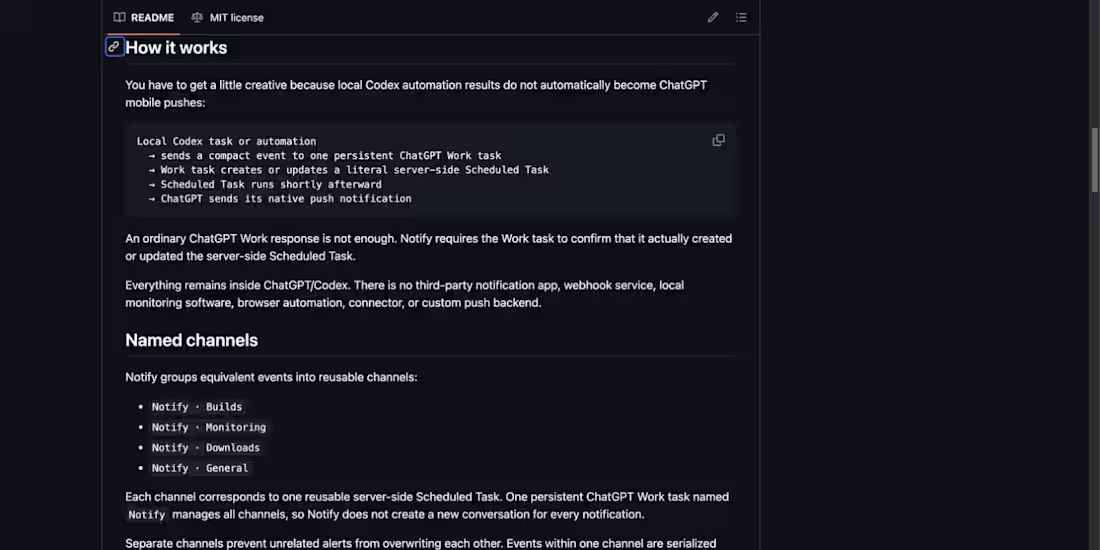
Task: Click sentence starting 'Separate channels prevent unrelated alerts'
Action: tap(421, 544)
